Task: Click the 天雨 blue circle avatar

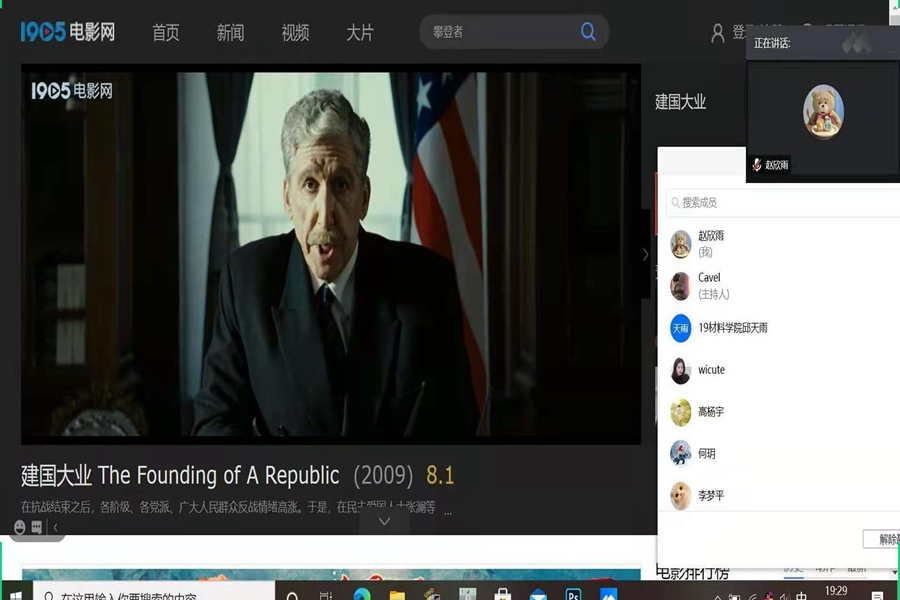Action: (x=681, y=328)
